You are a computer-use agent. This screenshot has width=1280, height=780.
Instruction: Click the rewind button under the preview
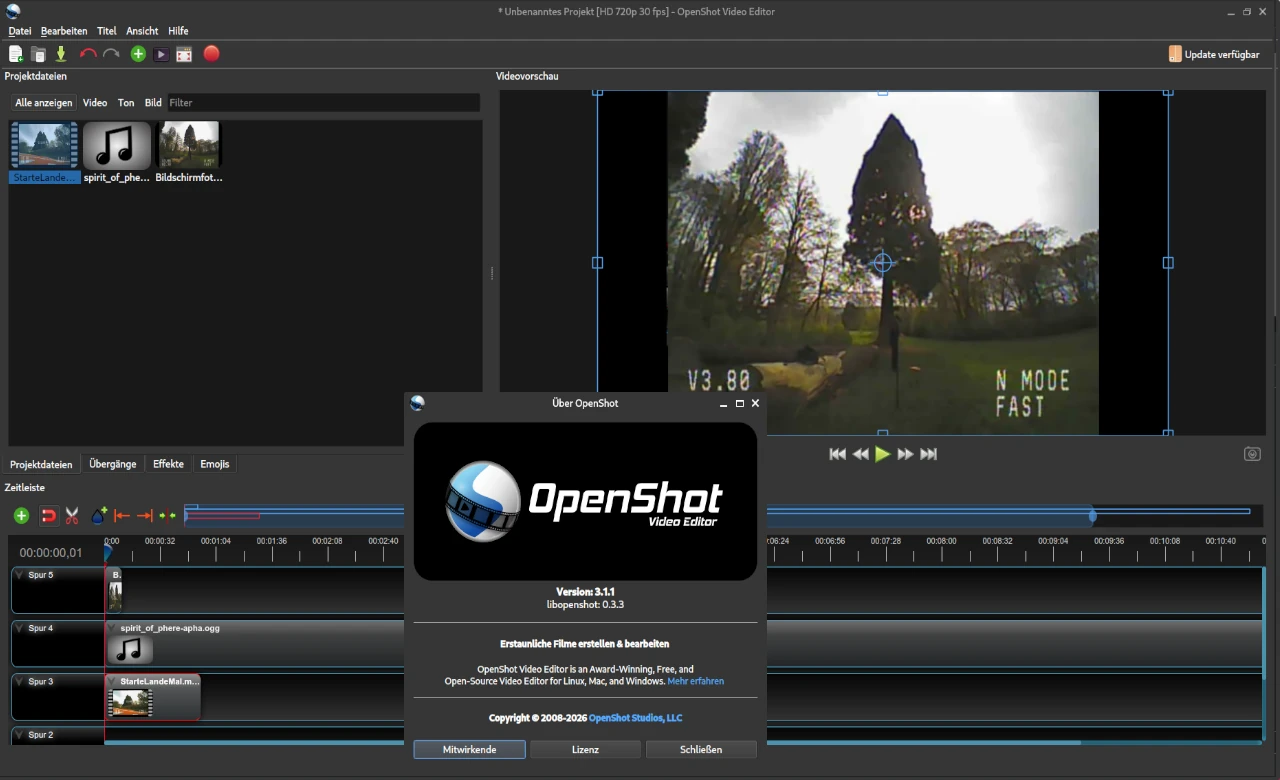coord(861,454)
